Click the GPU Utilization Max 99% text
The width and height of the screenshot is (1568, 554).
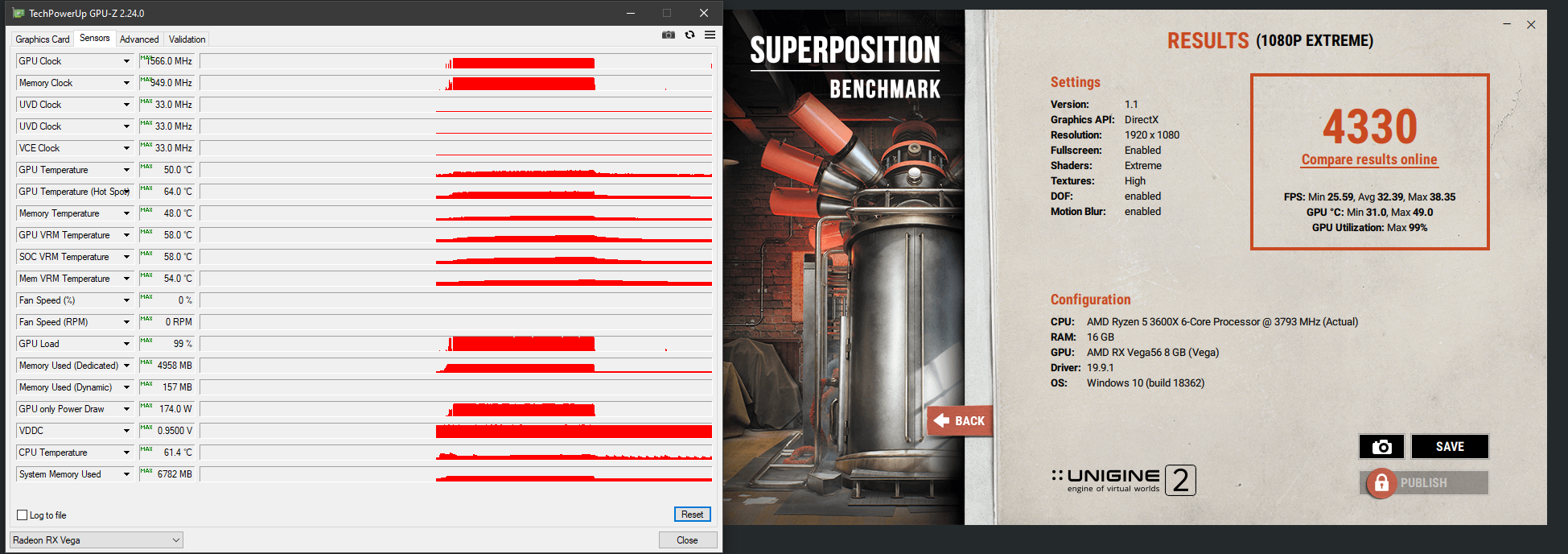click(x=1369, y=228)
